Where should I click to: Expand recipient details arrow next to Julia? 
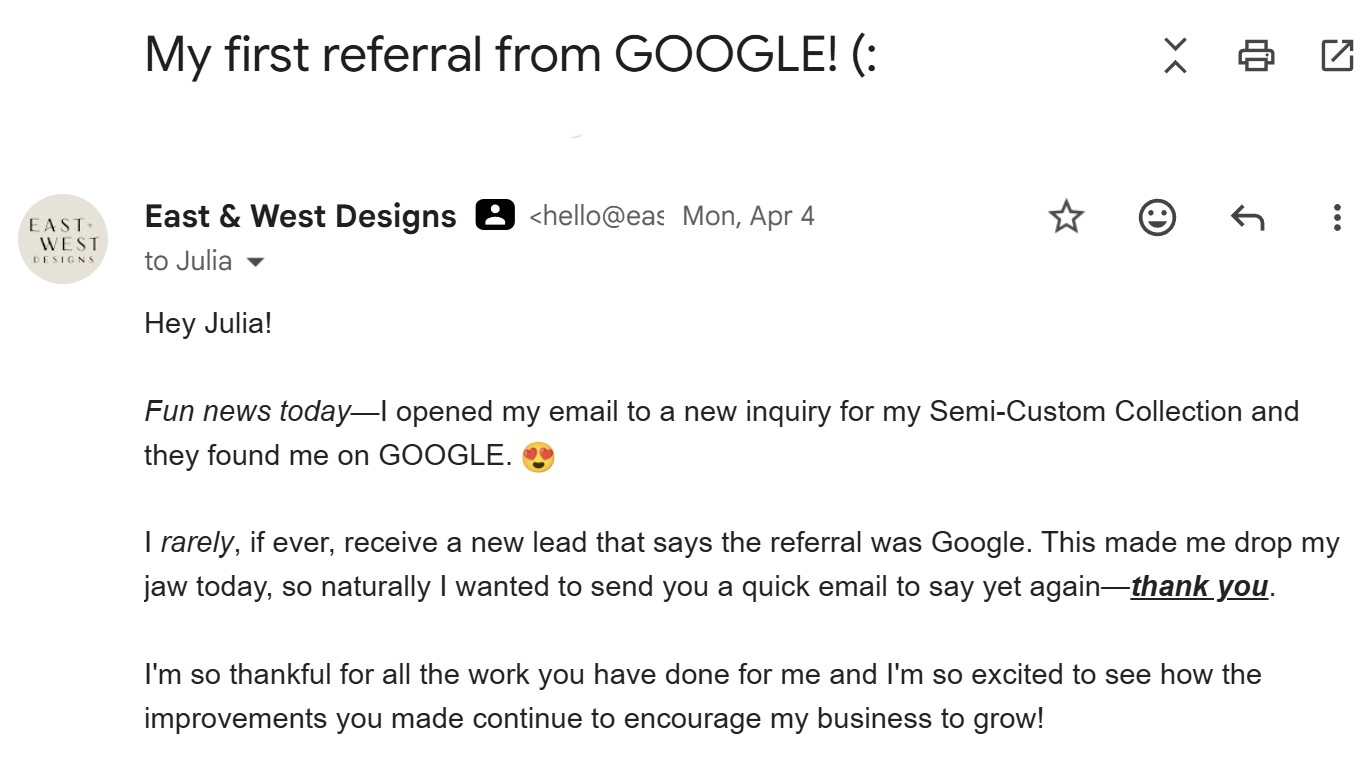[256, 263]
